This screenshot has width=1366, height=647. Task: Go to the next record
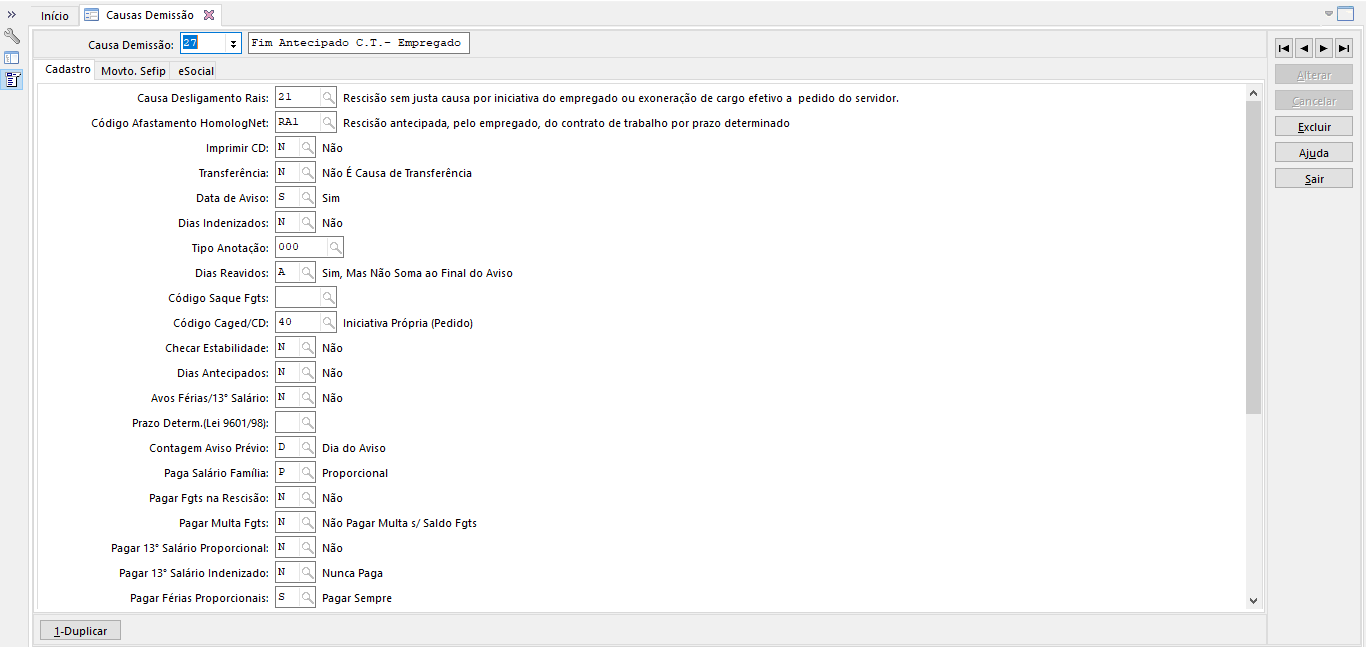click(1324, 48)
